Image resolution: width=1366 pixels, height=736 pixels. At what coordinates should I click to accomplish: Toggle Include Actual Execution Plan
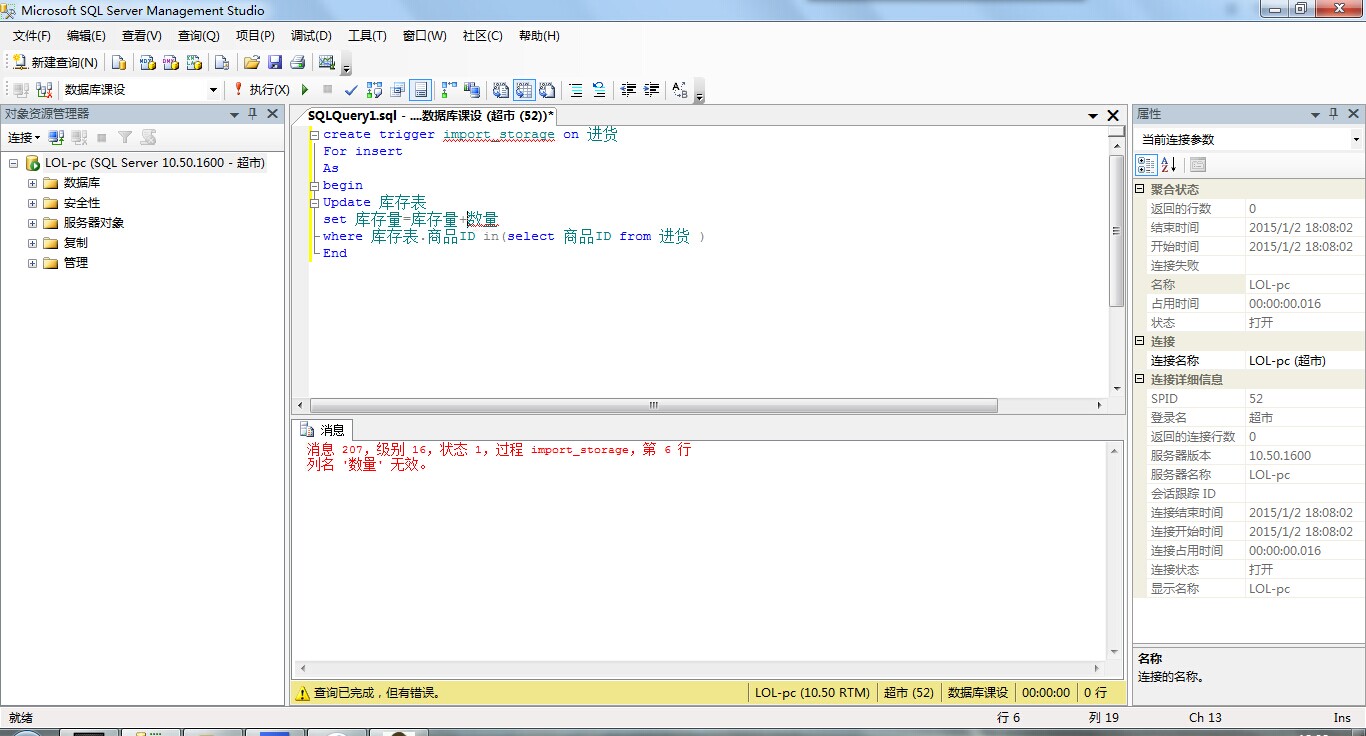[x=449, y=90]
